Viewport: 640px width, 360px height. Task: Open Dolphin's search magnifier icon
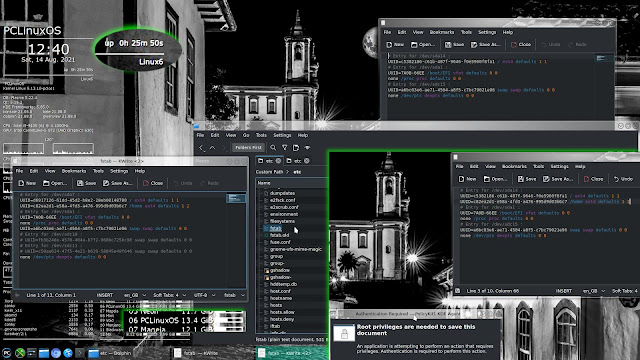click(273, 148)
